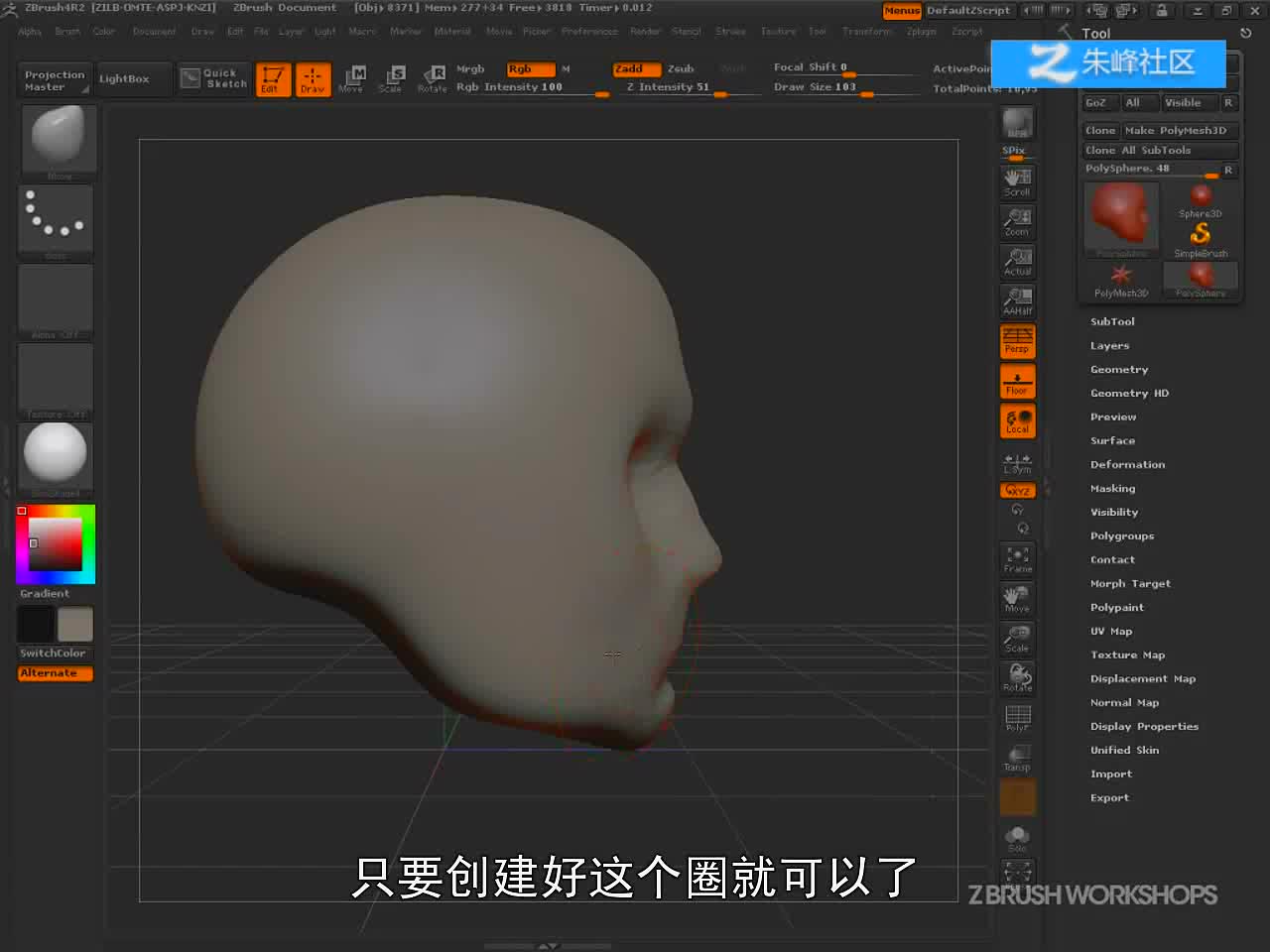Select the Scroll canvas tool

point(1018,182)
